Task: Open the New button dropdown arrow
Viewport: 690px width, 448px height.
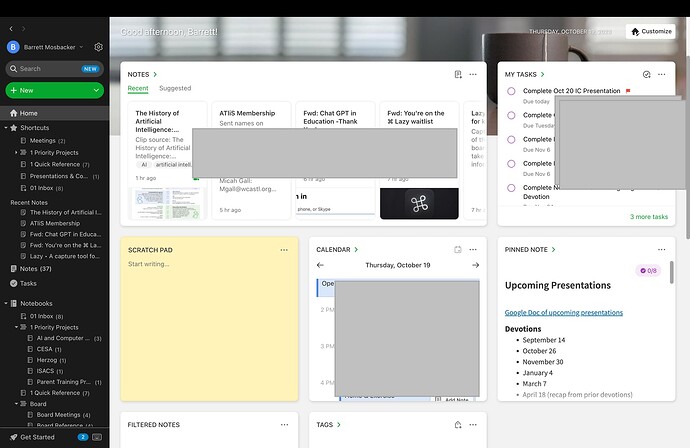Action: click(96, 90)
